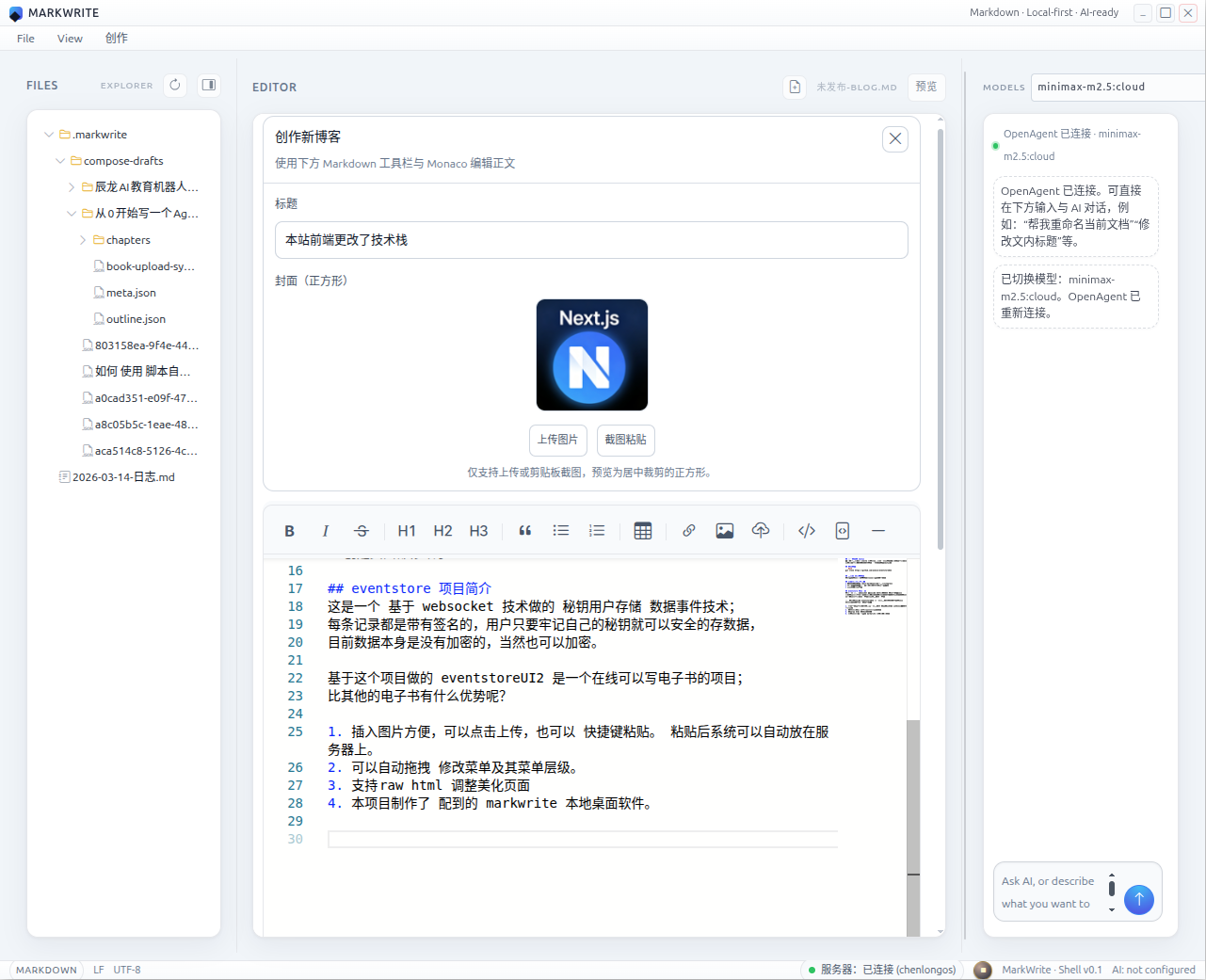Open 2026-03-14-日志.md file
Image resolution: width=1206 pixels, height=980 pixels.
[118, 477]
